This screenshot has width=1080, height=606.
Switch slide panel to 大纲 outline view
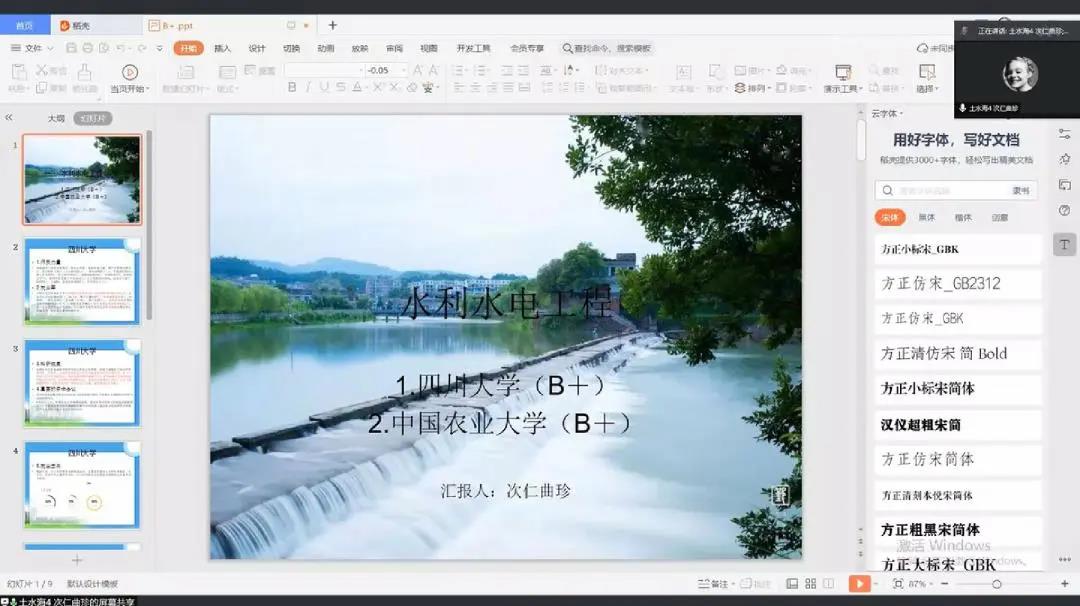click(56, 118)
